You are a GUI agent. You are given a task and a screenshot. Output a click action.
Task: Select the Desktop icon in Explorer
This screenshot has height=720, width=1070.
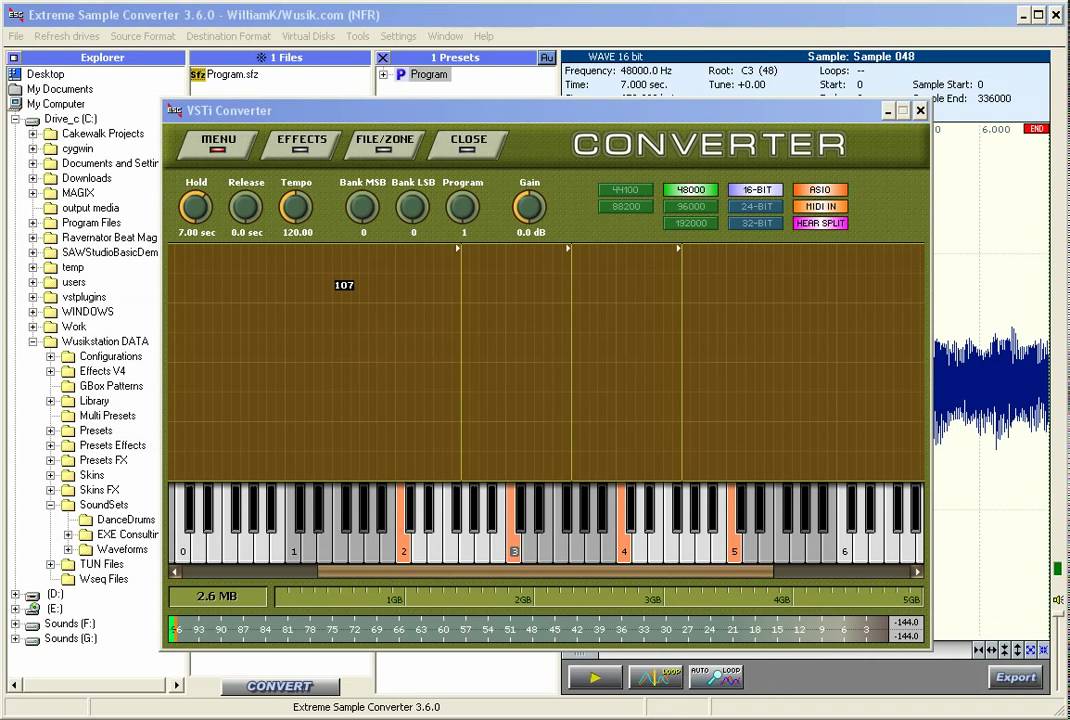click(x=14, y=74)
